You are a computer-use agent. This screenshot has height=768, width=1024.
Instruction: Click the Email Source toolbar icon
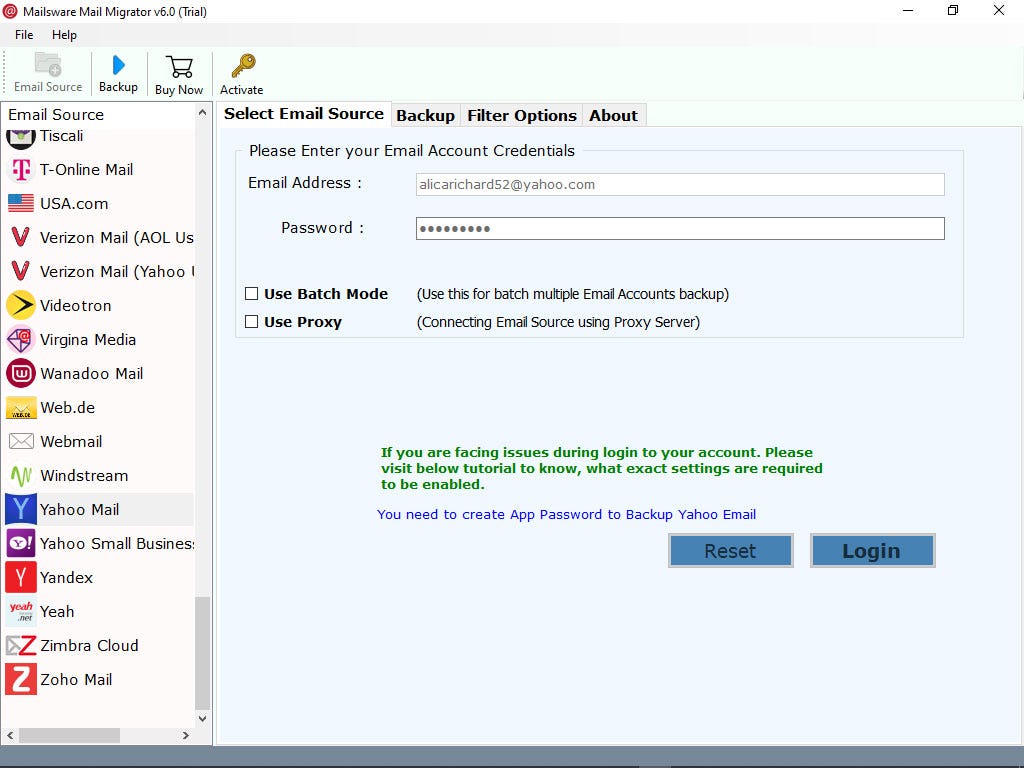[48, 65]
